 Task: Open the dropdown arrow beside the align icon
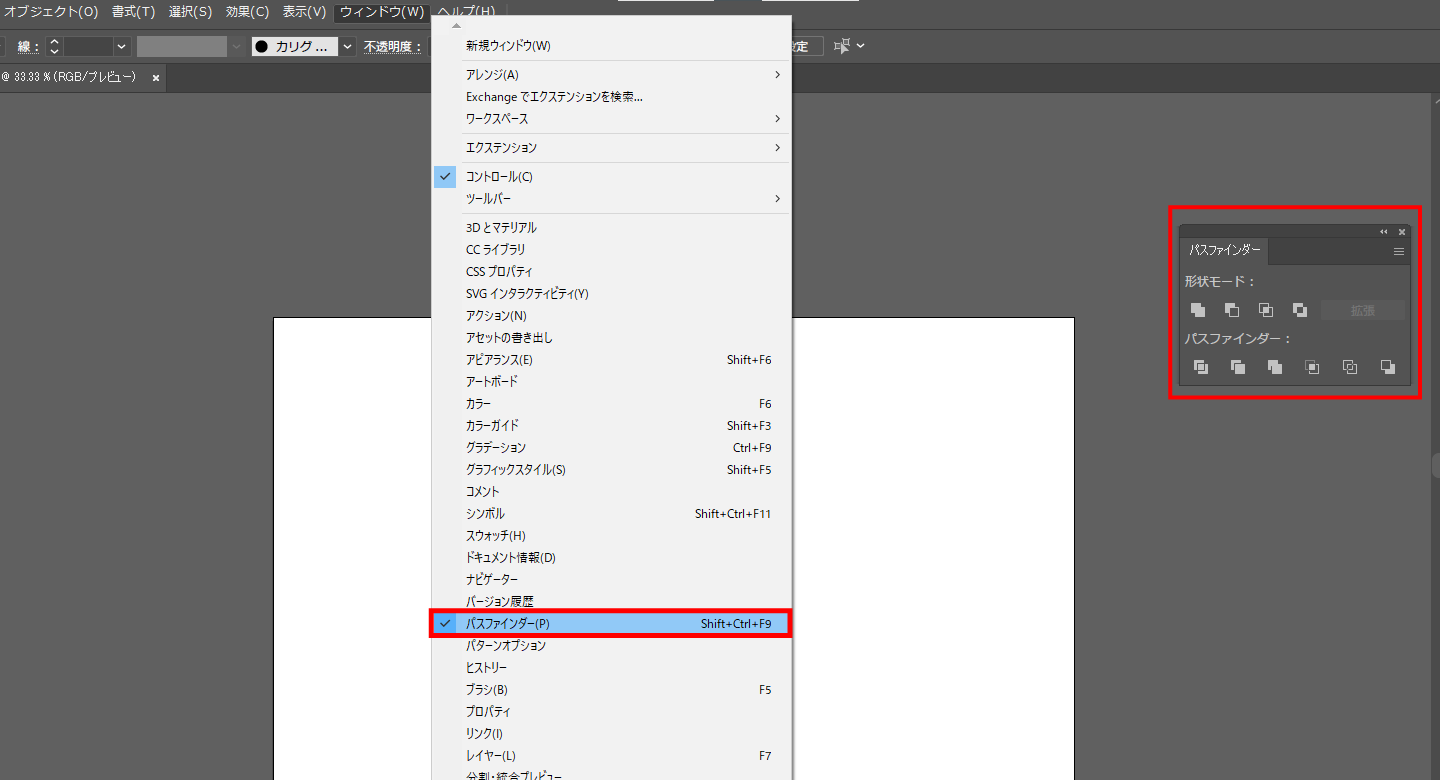pyautogui.click(x=860, y=46)
